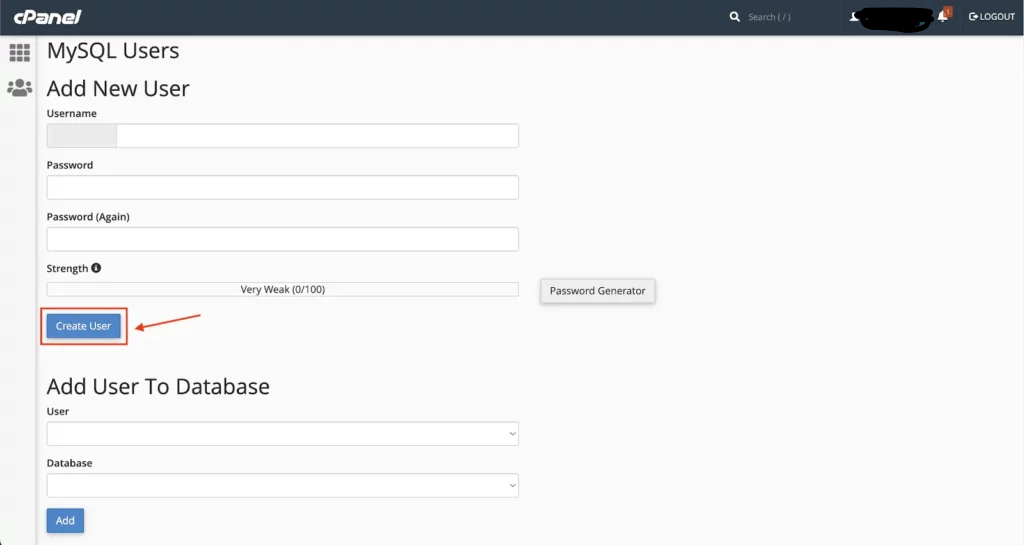Focus the Search field in header

pos(769,17)
